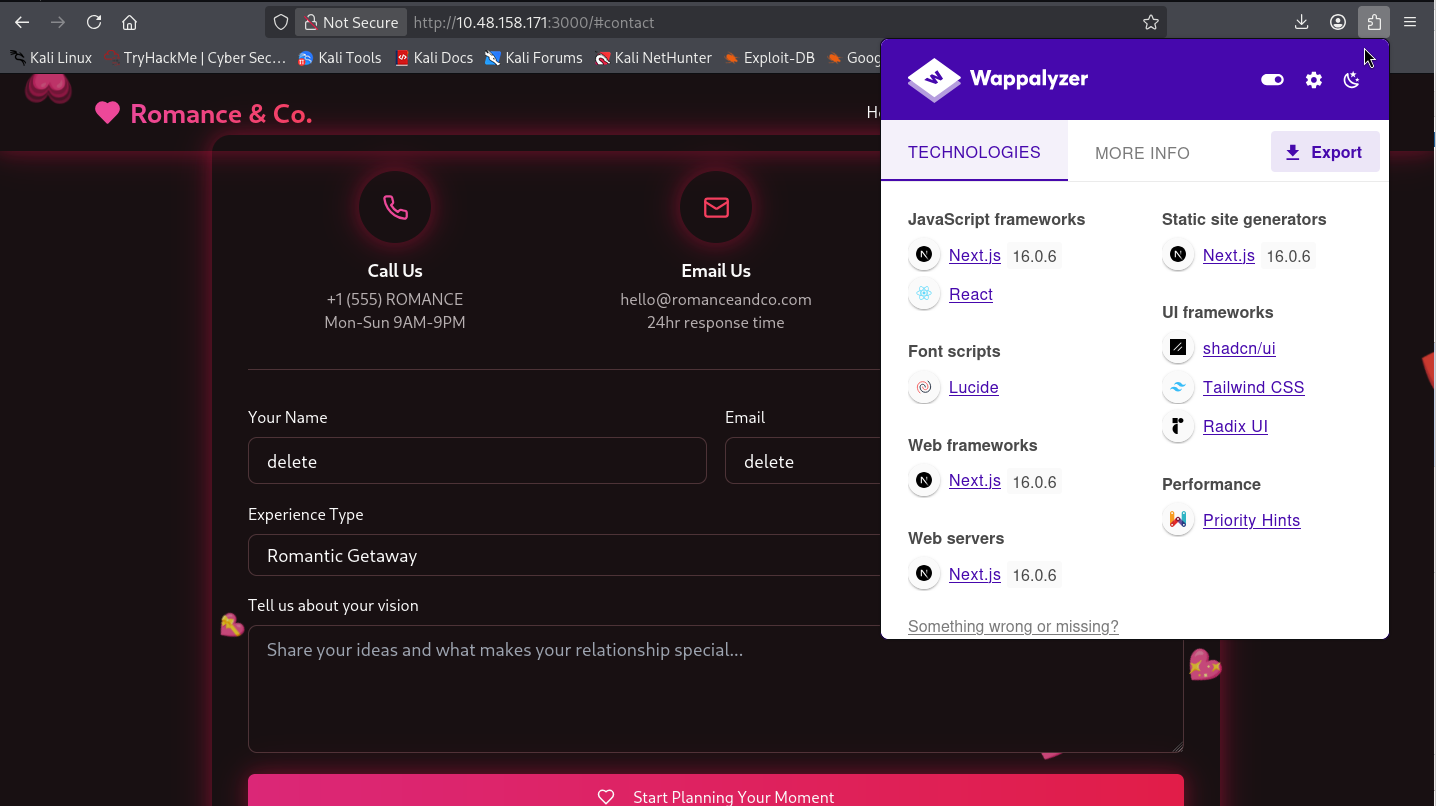Screen dimensions: 1436x806
Task: Open Firefox account profile menu
Action: pos(1338,22)
